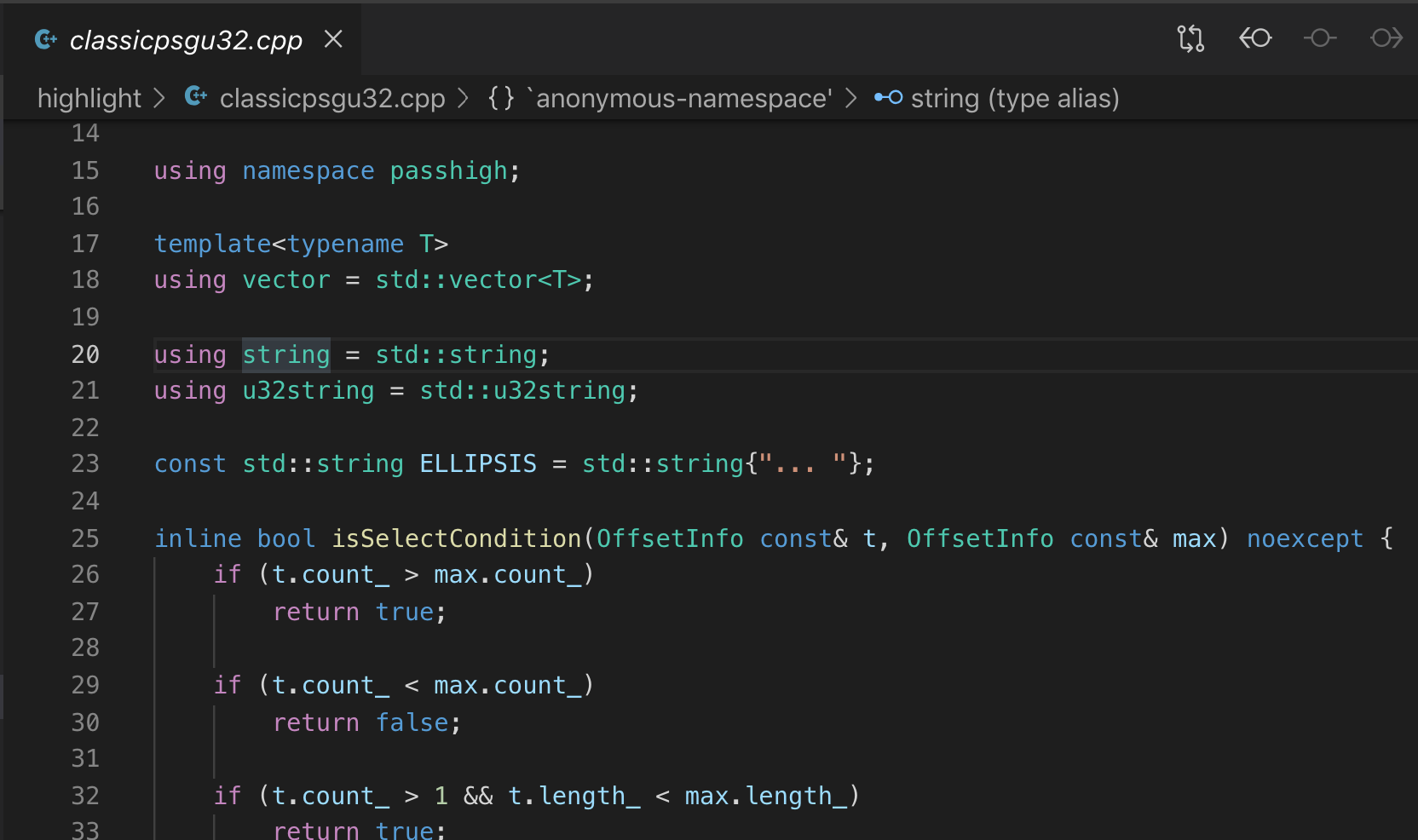Open the 'string (type alias)' breadcrumb dropdown
Viewport: 1418px width, 840px height.
tap(1014, 98)
